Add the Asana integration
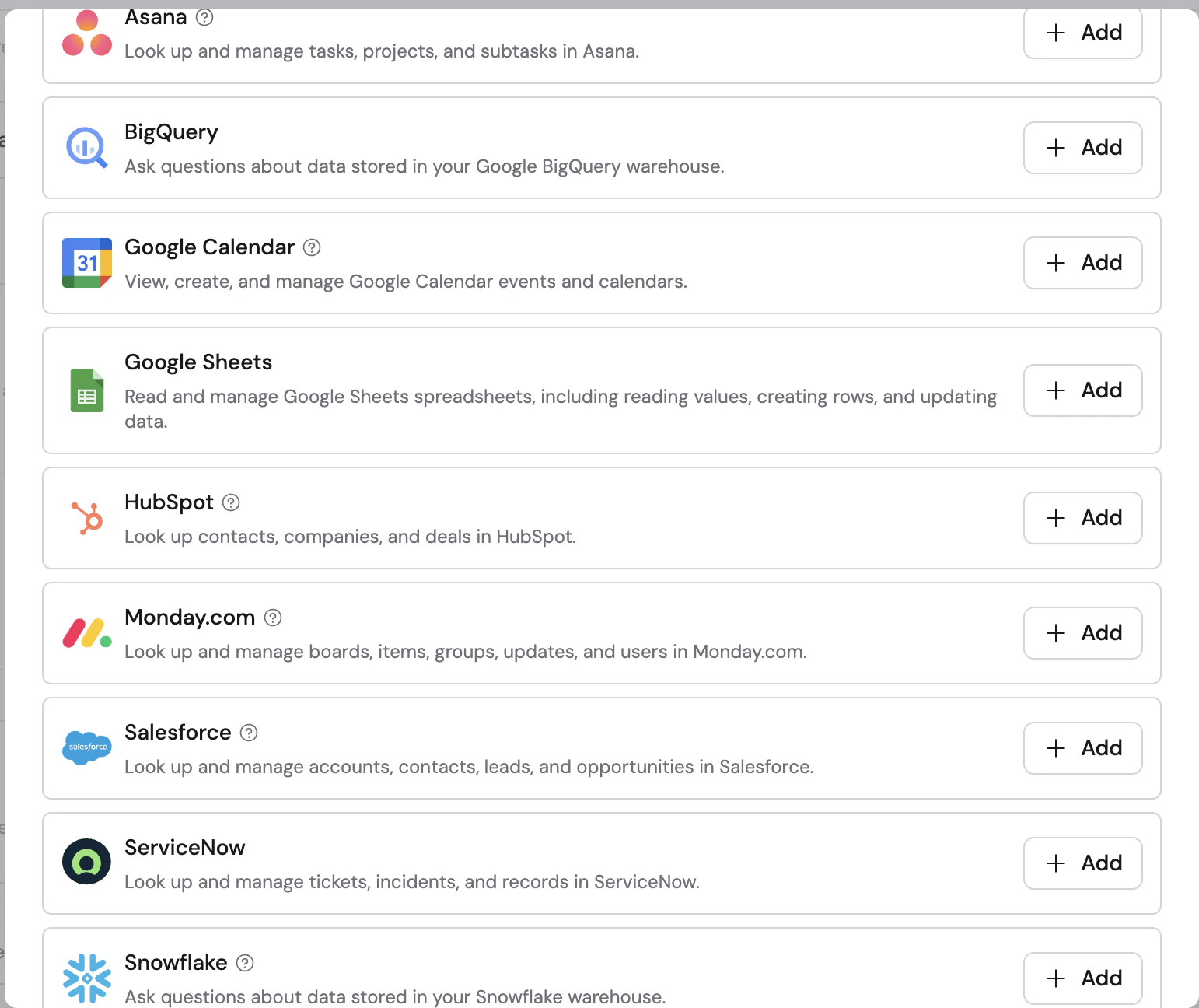This screenshot has height=1008, width=1199. 1083,33
